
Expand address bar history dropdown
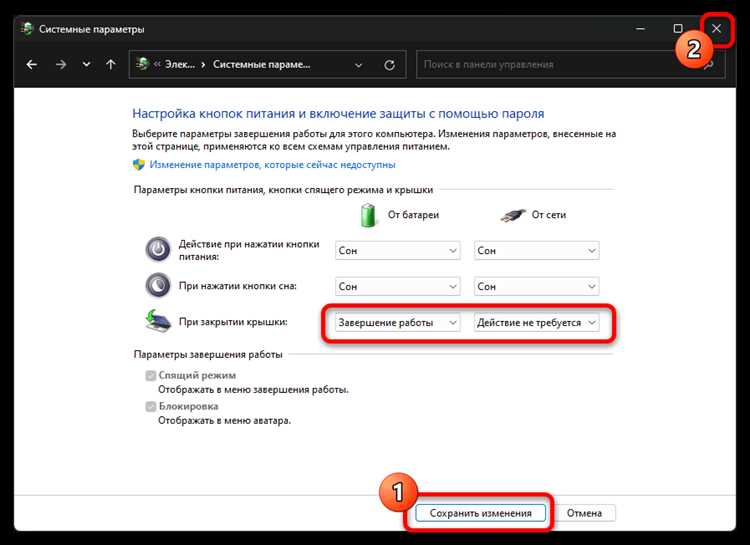(358, 65)
